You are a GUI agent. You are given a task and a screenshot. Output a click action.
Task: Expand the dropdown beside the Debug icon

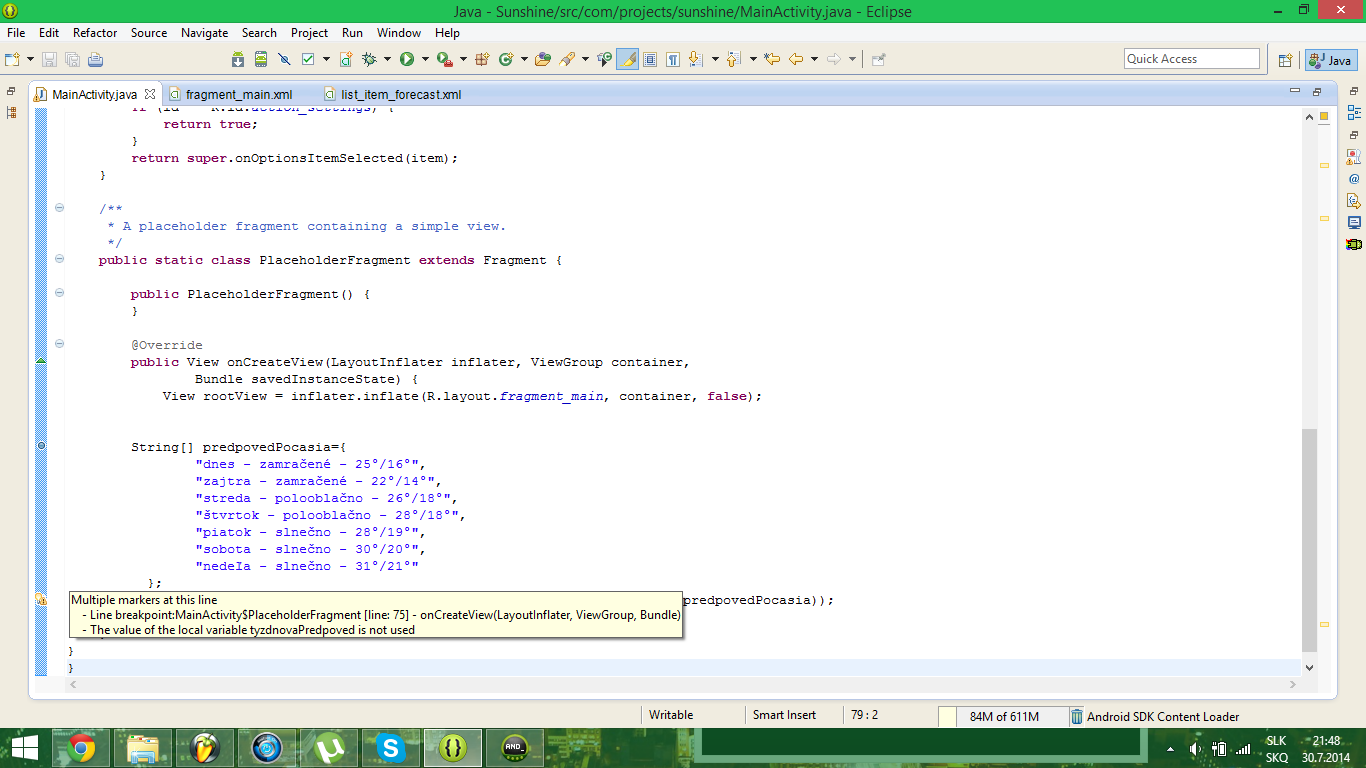tap(386, 60)
